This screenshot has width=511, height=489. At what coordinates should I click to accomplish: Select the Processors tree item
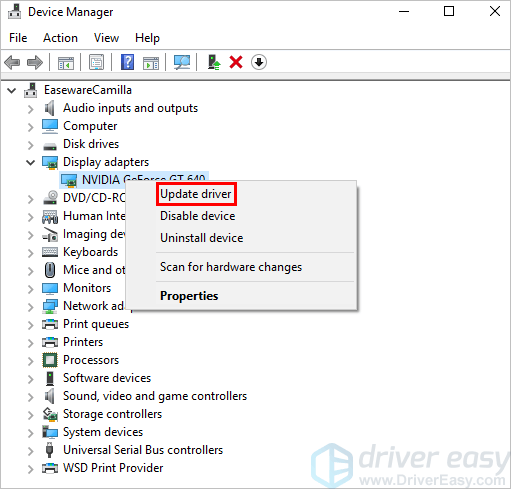tap(91, 360)
